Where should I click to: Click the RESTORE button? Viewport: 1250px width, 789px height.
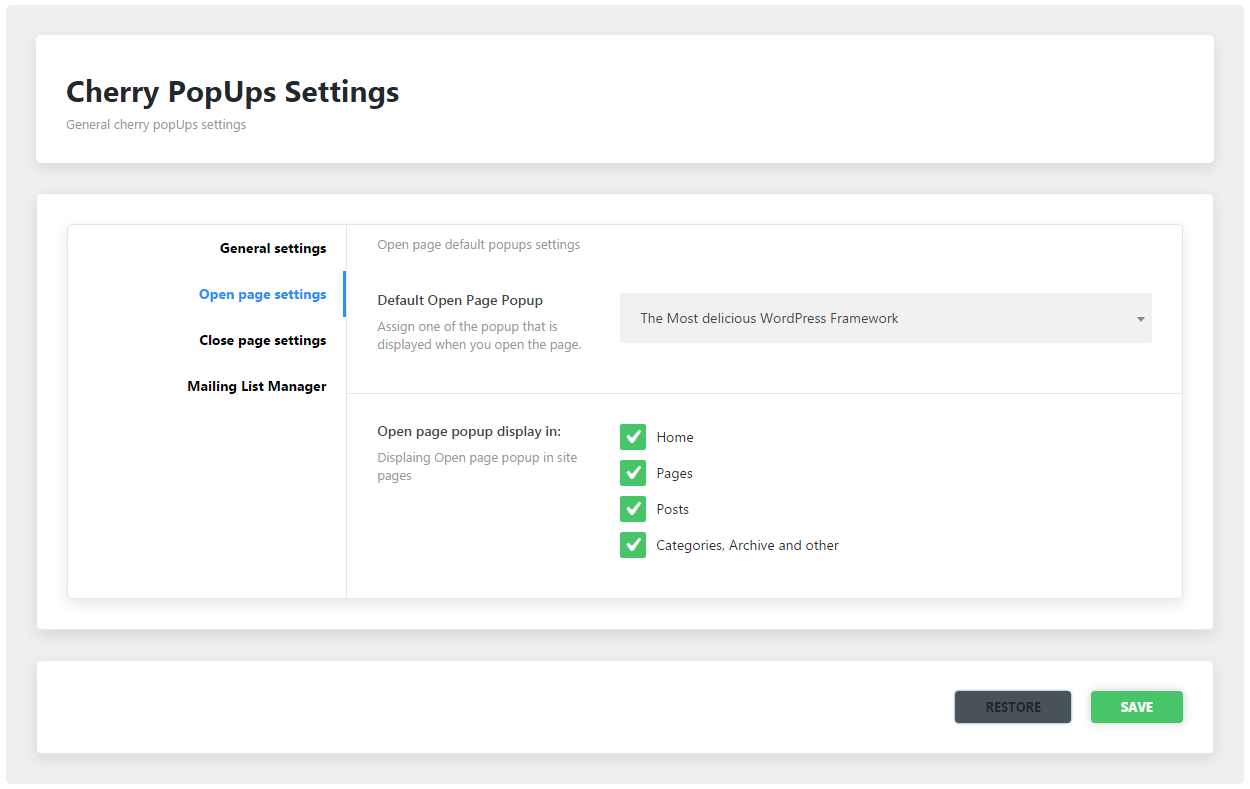[x=1012, y=707]
